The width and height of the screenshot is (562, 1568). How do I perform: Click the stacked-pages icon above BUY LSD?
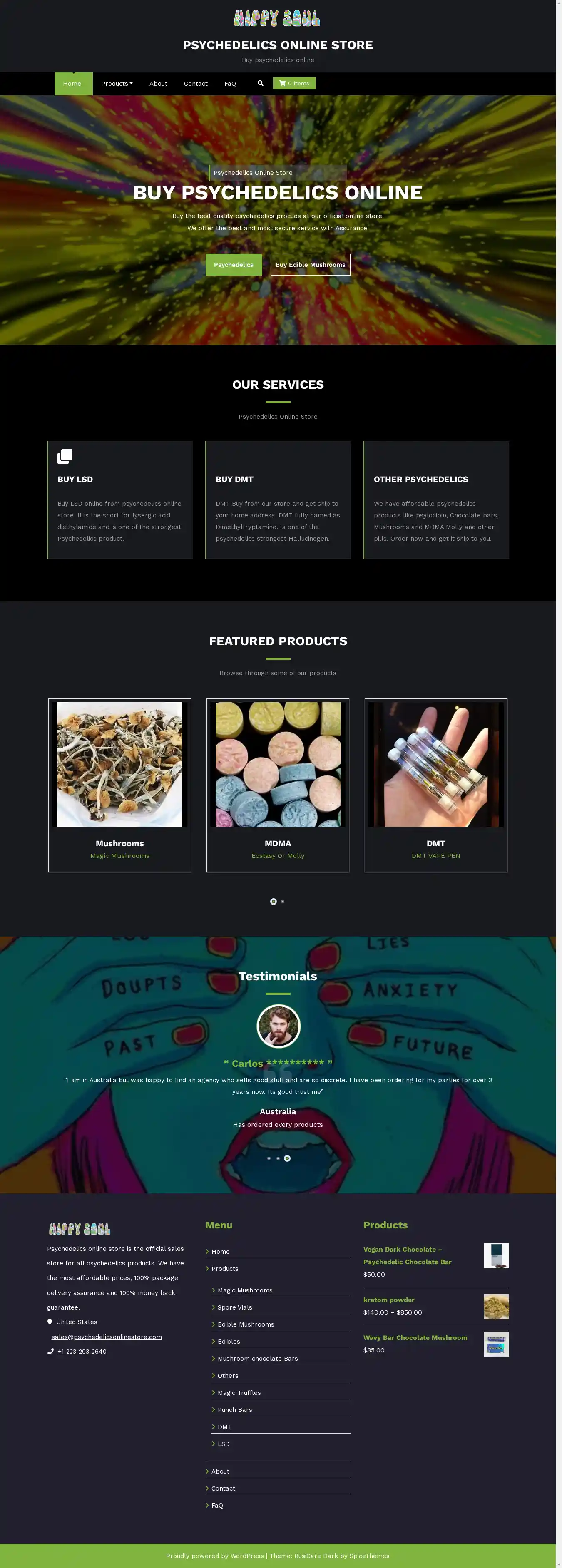click(65, 457)
